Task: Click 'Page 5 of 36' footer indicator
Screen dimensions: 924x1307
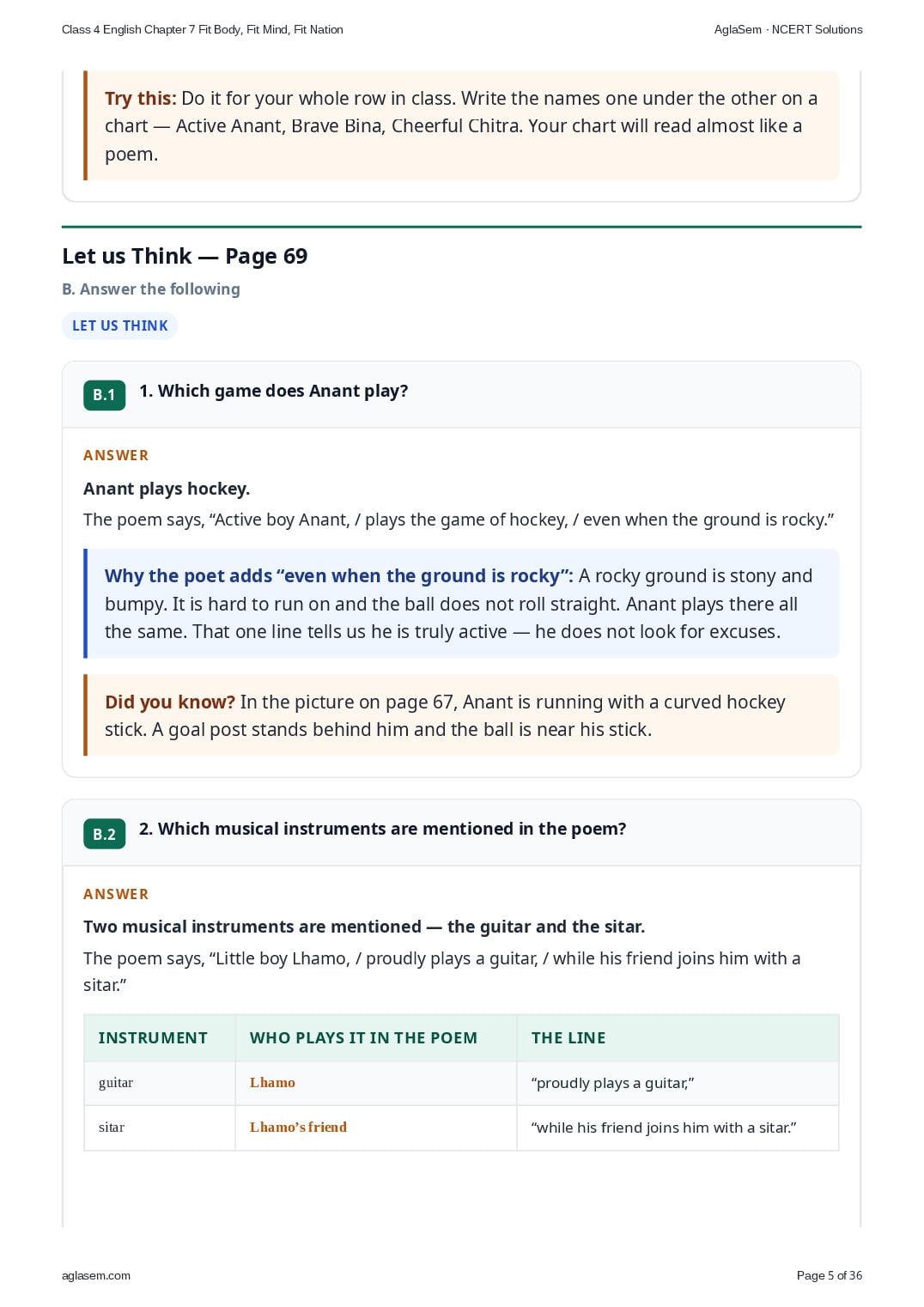Action: coord(830,1275)
